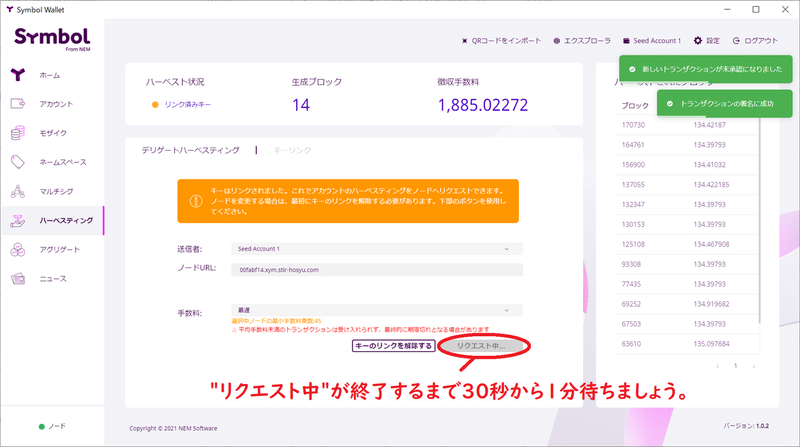
Task: Open マルチシグ menu item
Action: (56, 191)
